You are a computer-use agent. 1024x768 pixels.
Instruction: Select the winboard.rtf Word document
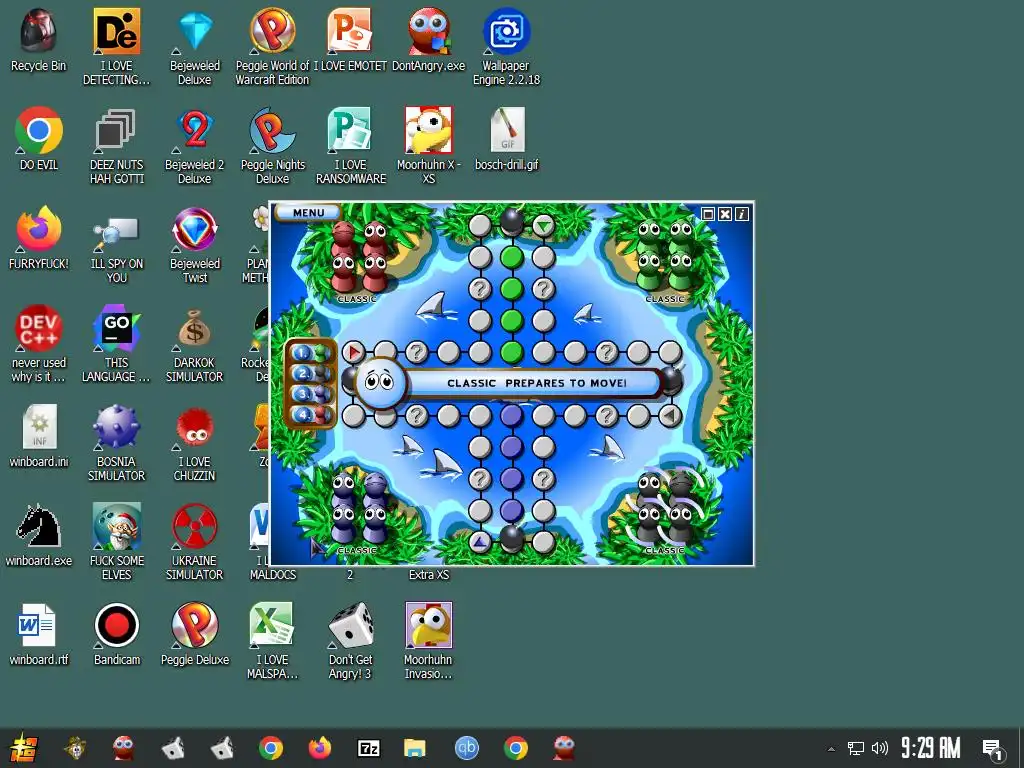click(39, 634)
